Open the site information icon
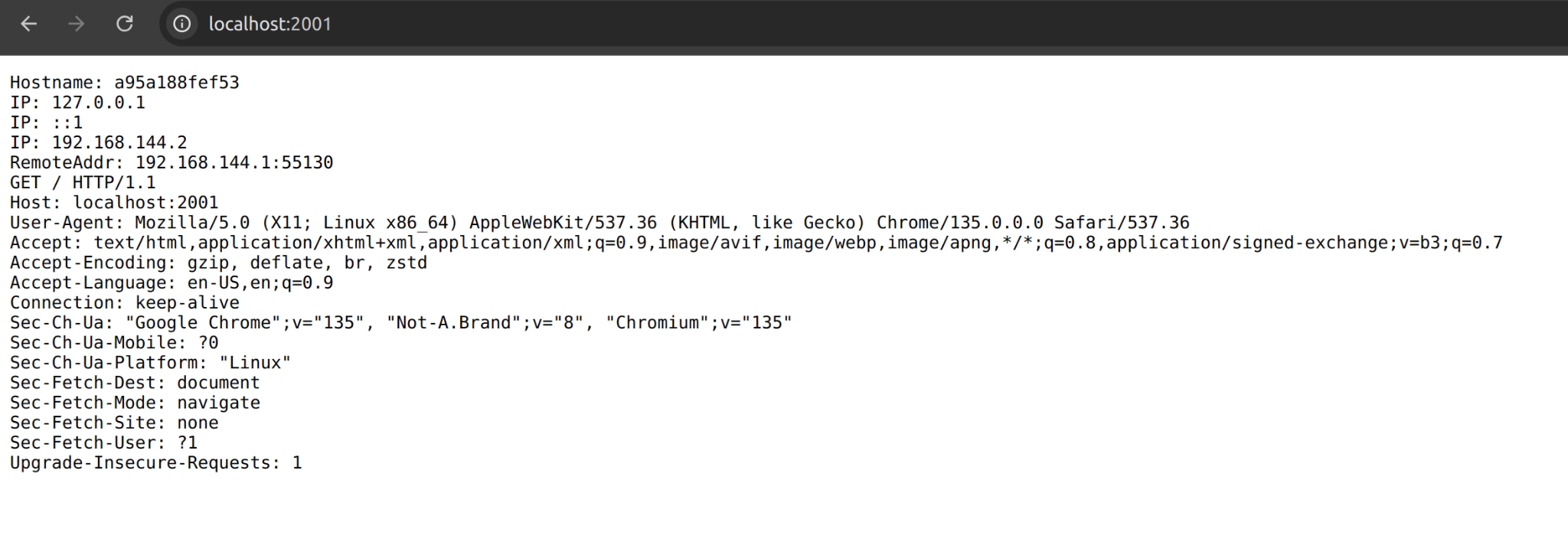This screenshot has width=1568, height=542. click(x=181, y=24)
